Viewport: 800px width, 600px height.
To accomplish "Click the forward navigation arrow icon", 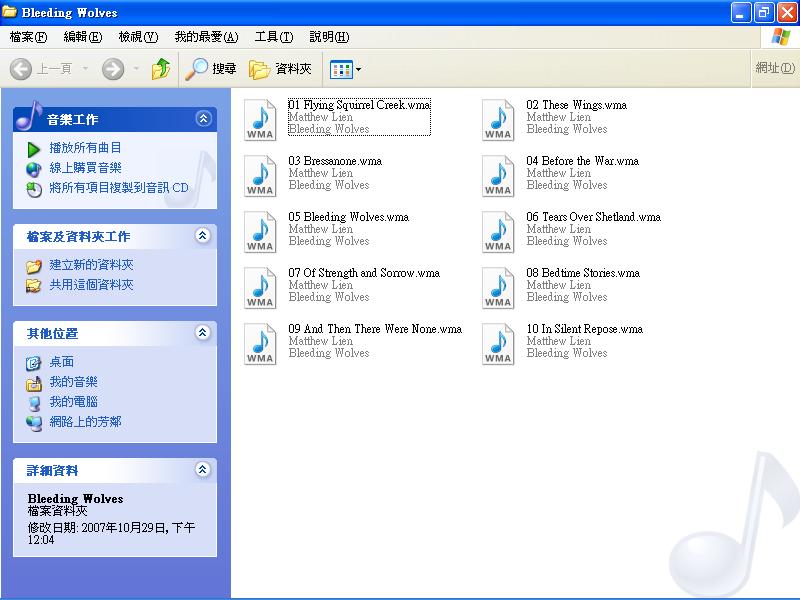I will tap(113, 69).
